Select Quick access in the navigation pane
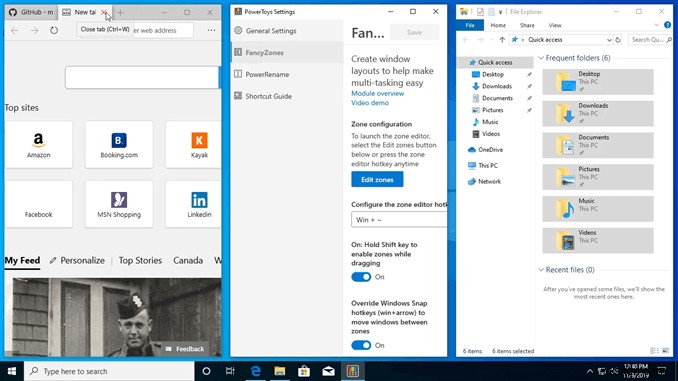This screenshot has width=678, height=381. (495, 62)
